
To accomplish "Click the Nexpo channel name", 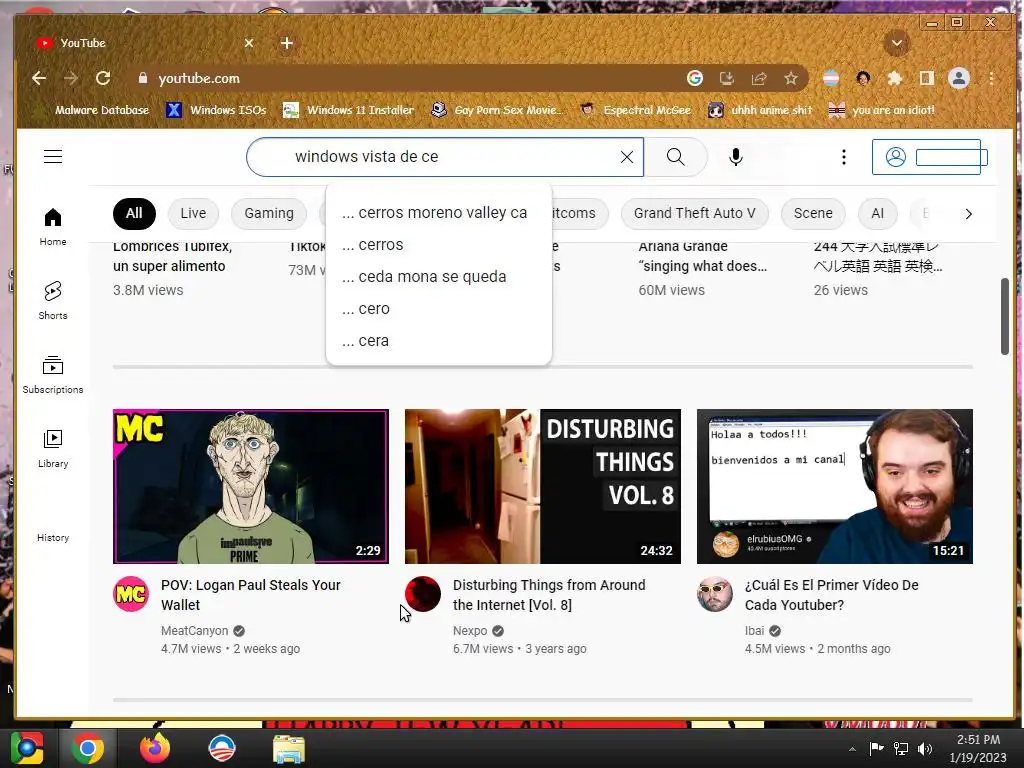I will click(x=470, y=631).
